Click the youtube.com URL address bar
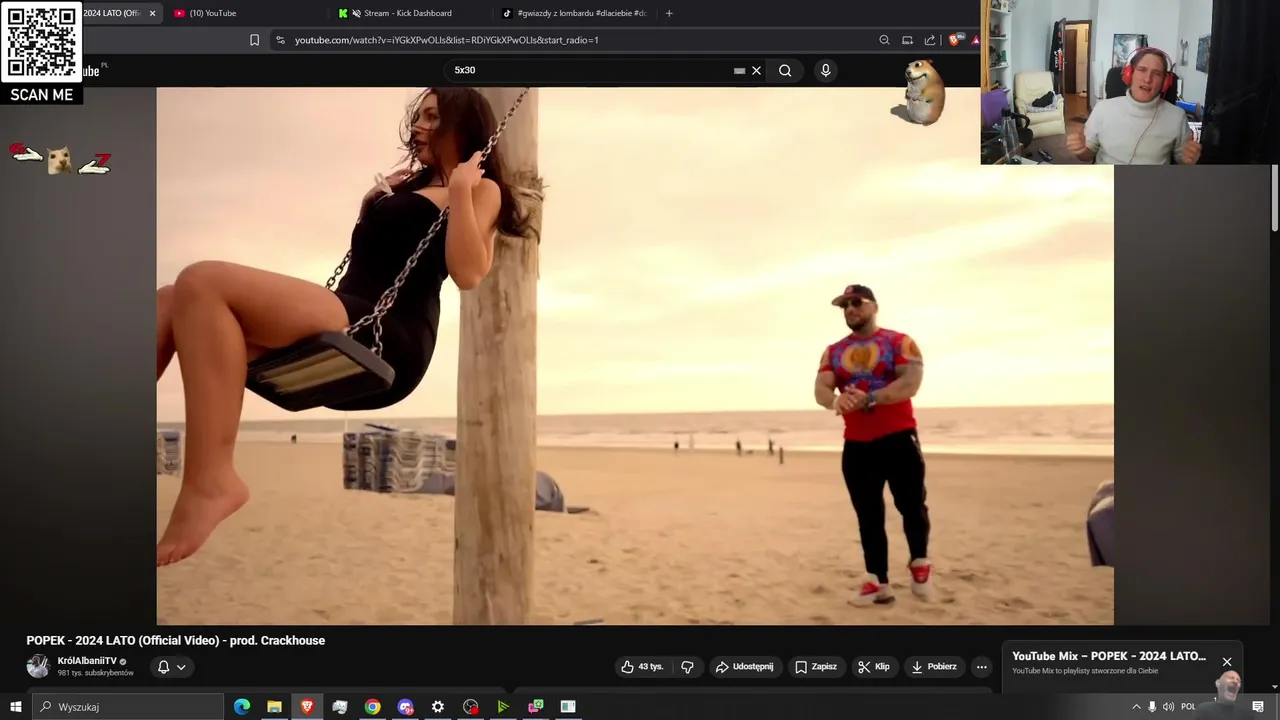Viewport: 1280px width, 720px height. point(446,40)
